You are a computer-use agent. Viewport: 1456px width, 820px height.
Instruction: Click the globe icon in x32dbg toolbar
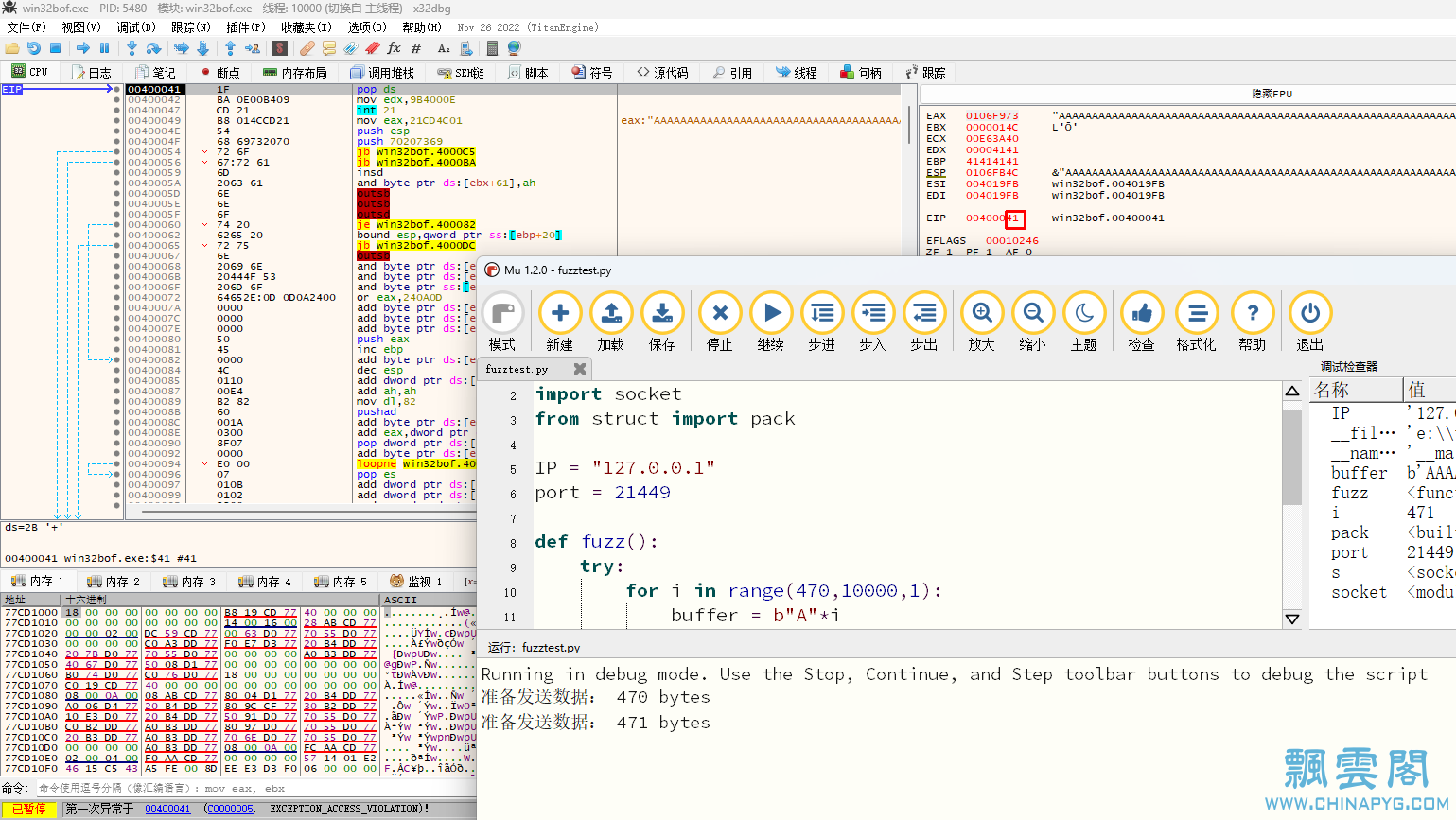tap(514, 47)
